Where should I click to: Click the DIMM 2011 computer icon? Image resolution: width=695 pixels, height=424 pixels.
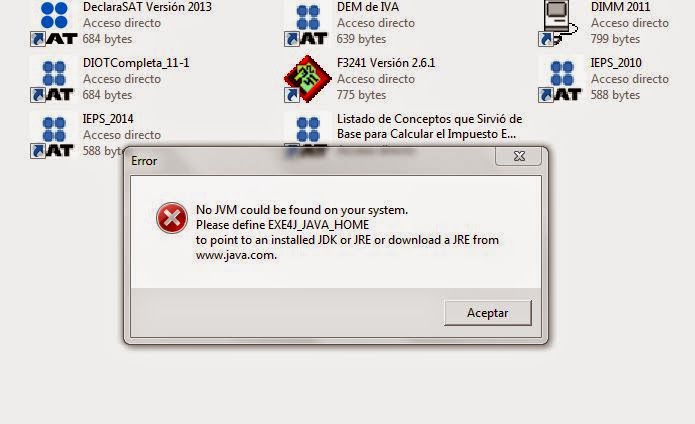click(x=558, y=23)
